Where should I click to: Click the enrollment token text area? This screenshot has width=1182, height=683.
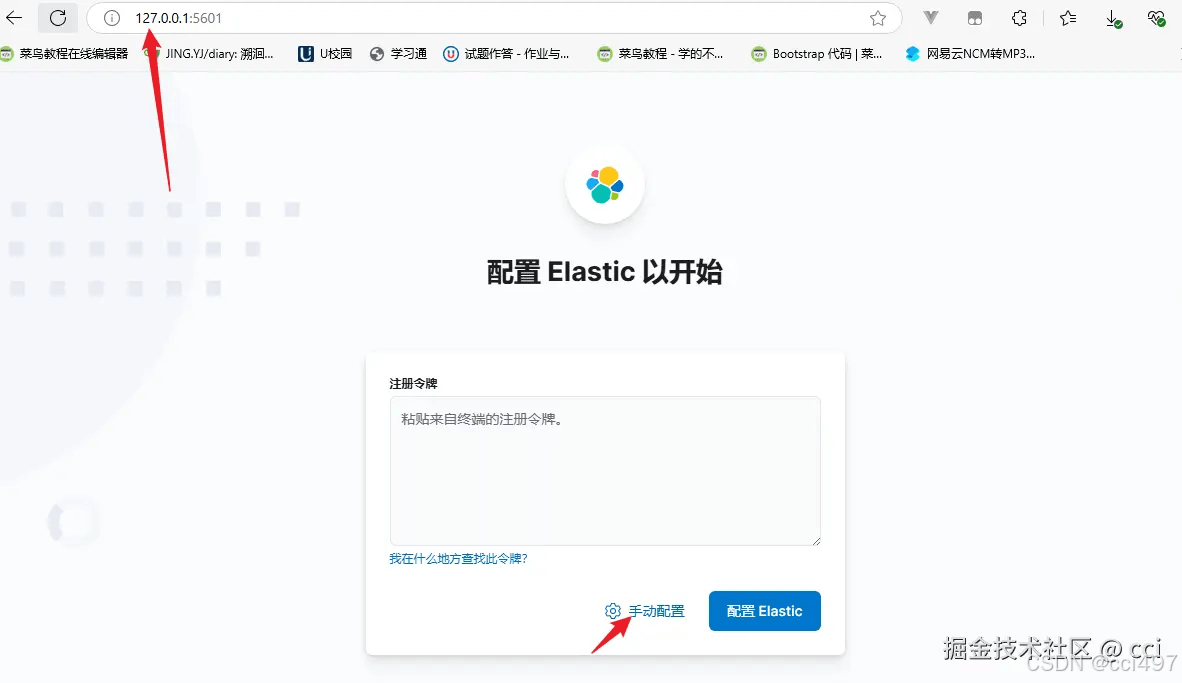click(605, 470)
